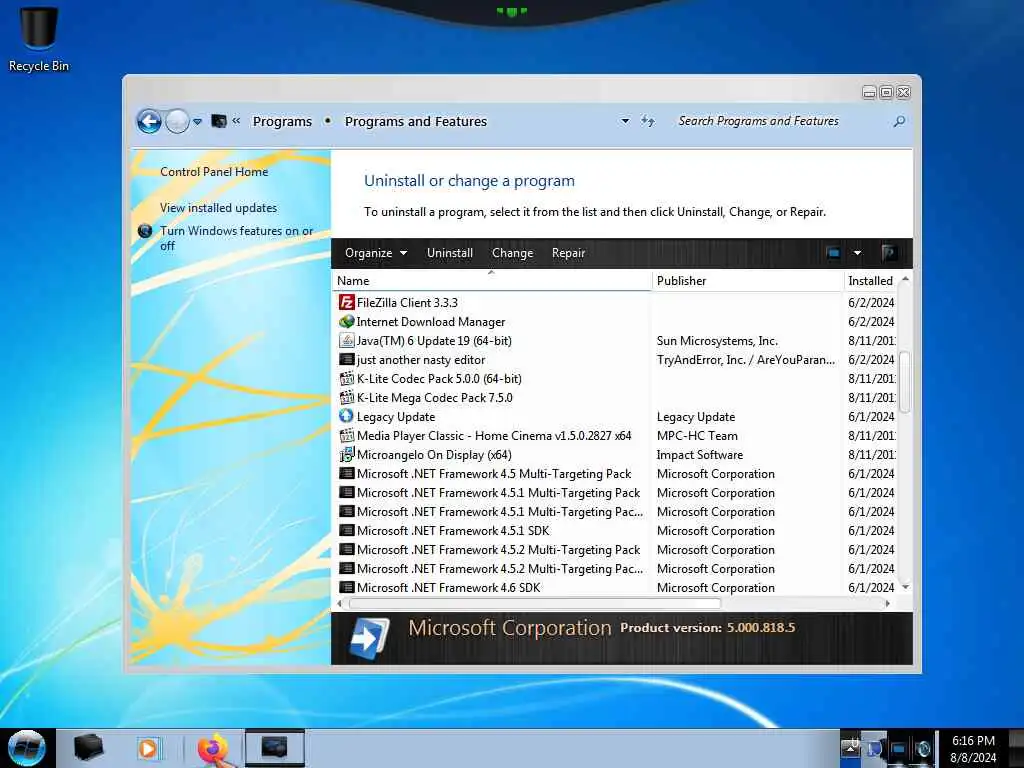The width and height of the screenshot is (1024, 768).
Task: Click the vertical scrollbar thumb
Action: 905,382
